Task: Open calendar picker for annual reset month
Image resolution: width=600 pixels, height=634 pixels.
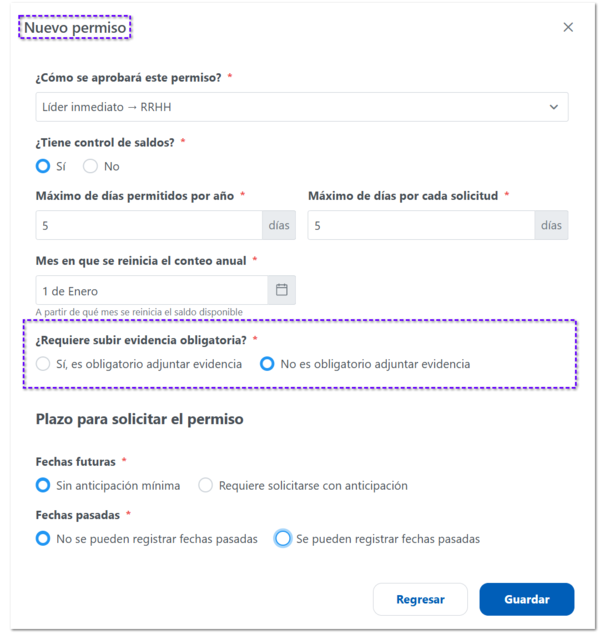Action: point(281,290)
